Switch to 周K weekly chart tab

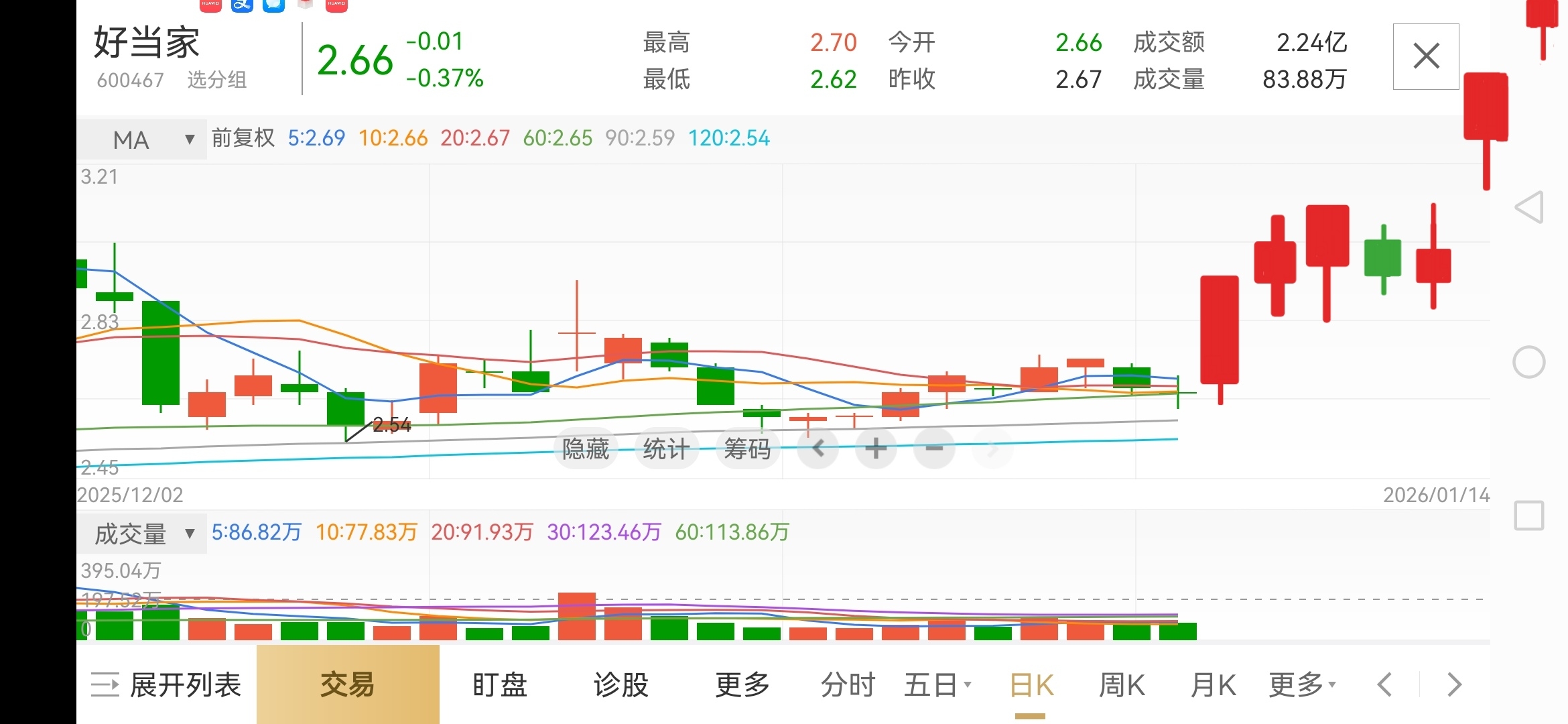[x=1122, y=685]
